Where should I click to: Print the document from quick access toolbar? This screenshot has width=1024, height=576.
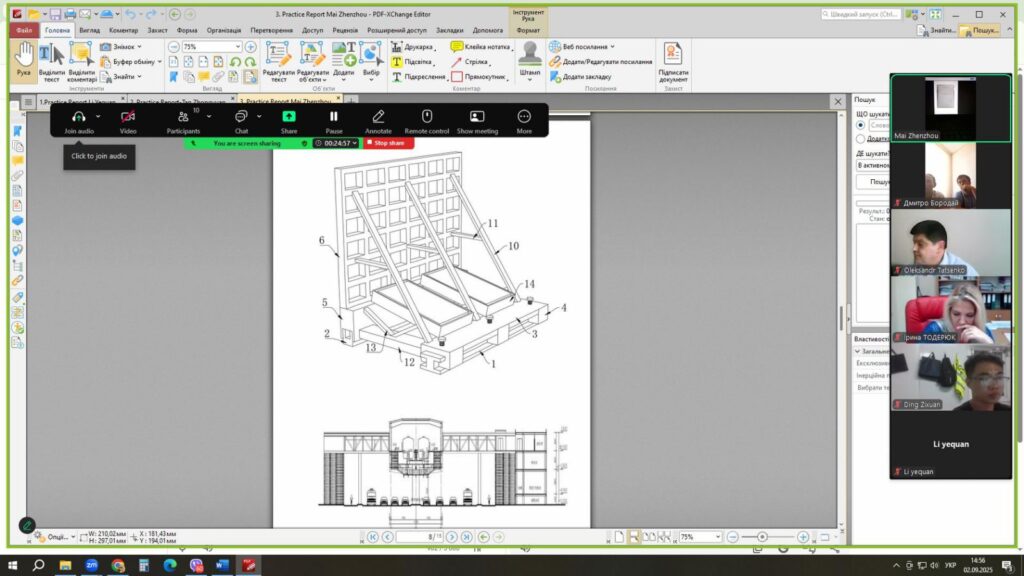tap(70, 14)
